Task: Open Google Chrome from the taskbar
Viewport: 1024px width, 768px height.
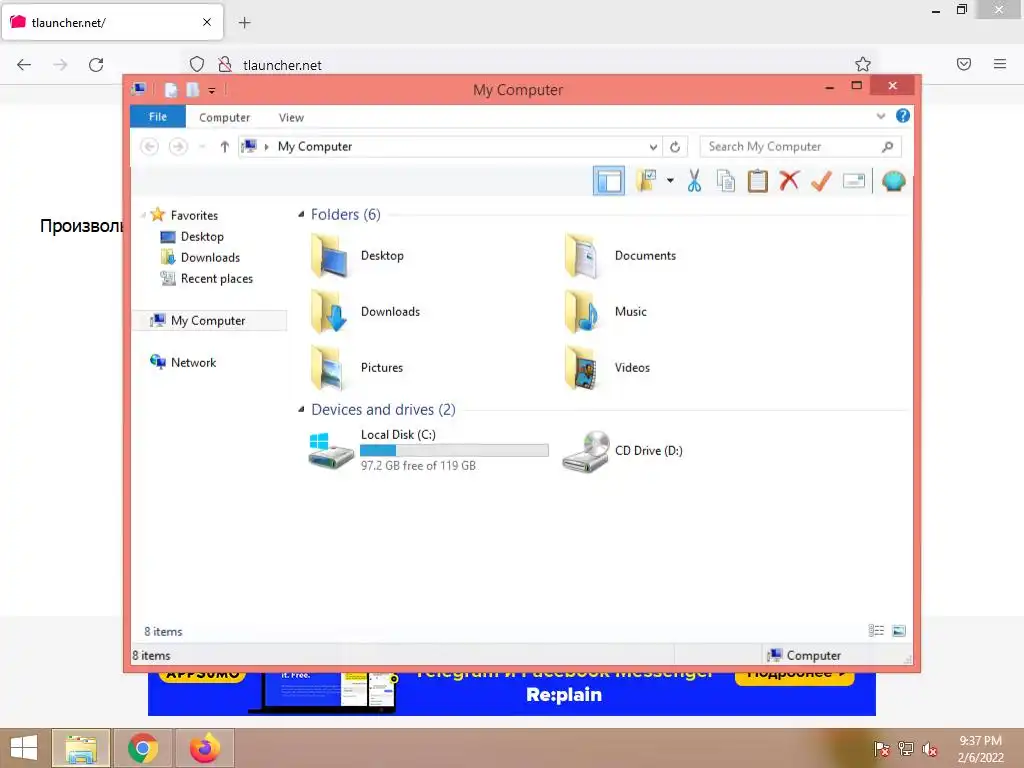Action: tap(143, 748)
